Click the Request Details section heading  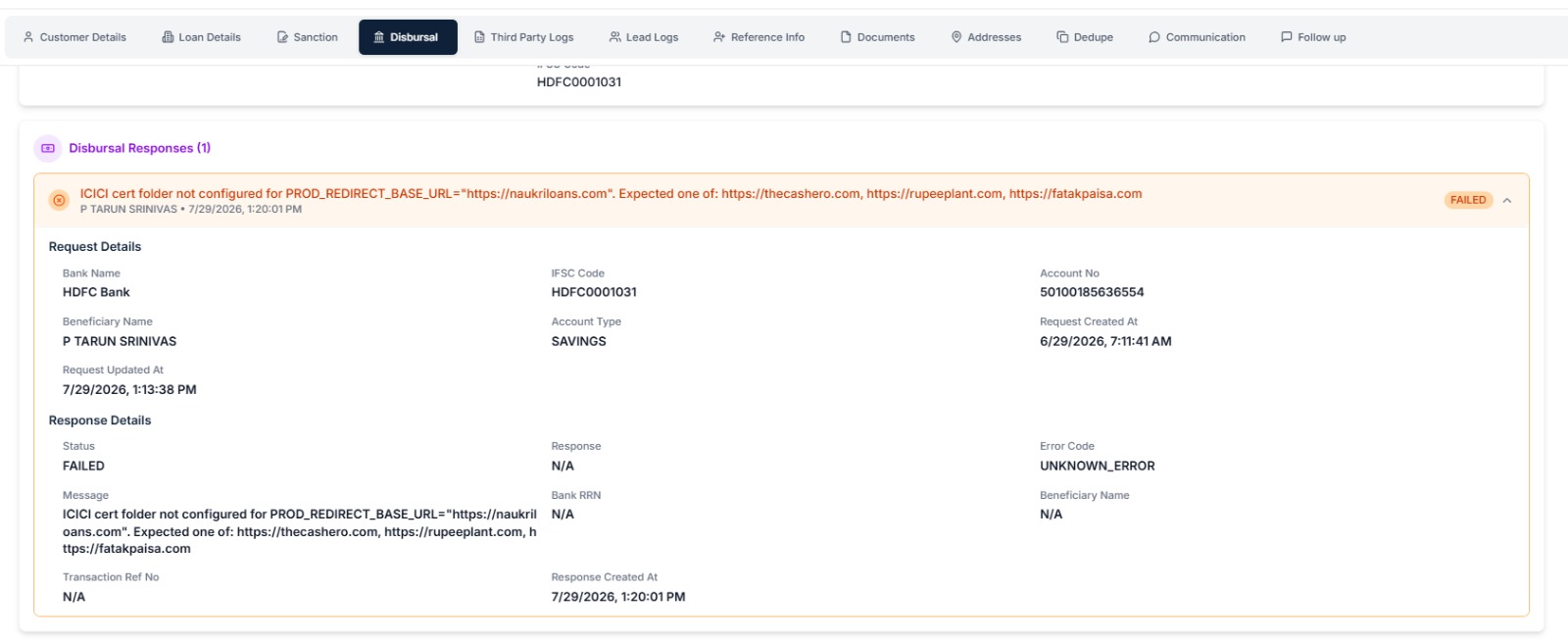tap(95, 247)
